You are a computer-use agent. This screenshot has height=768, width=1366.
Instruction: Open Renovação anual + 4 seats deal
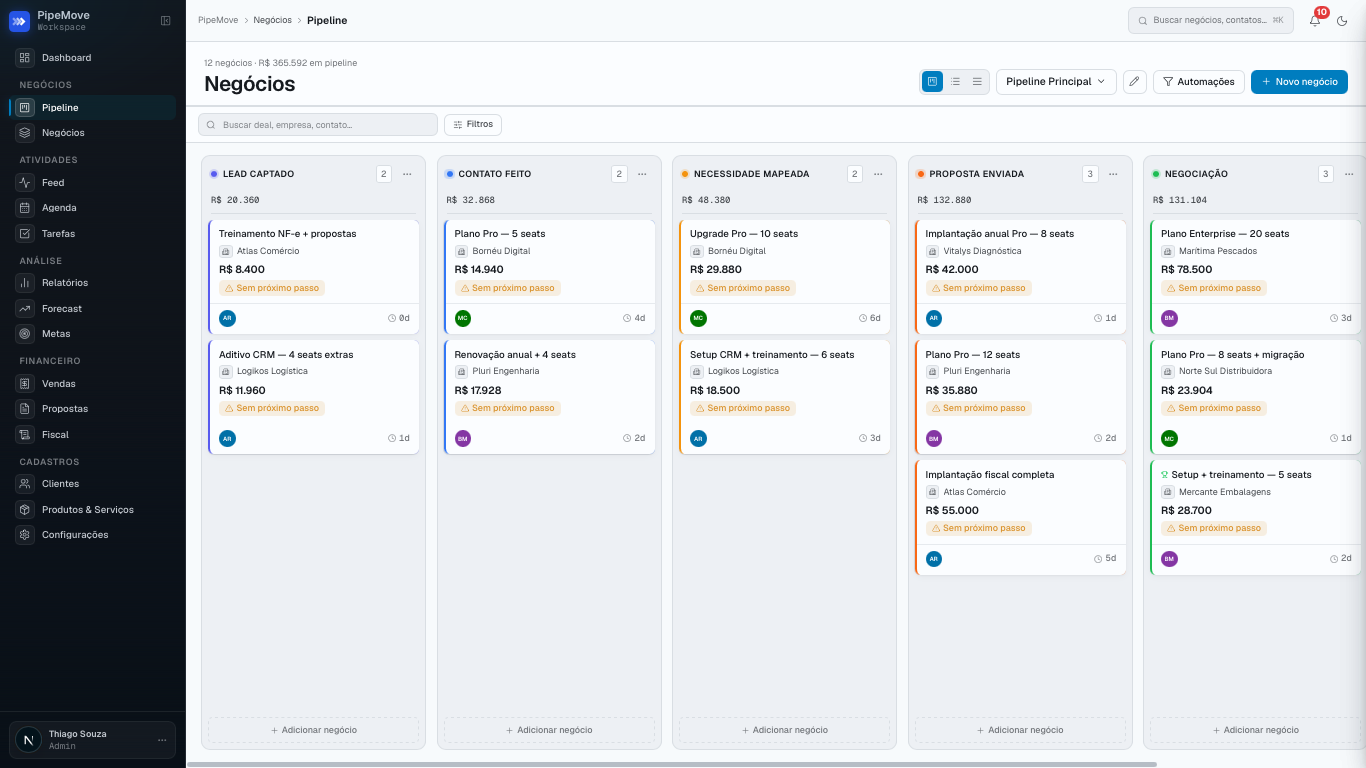549,397
